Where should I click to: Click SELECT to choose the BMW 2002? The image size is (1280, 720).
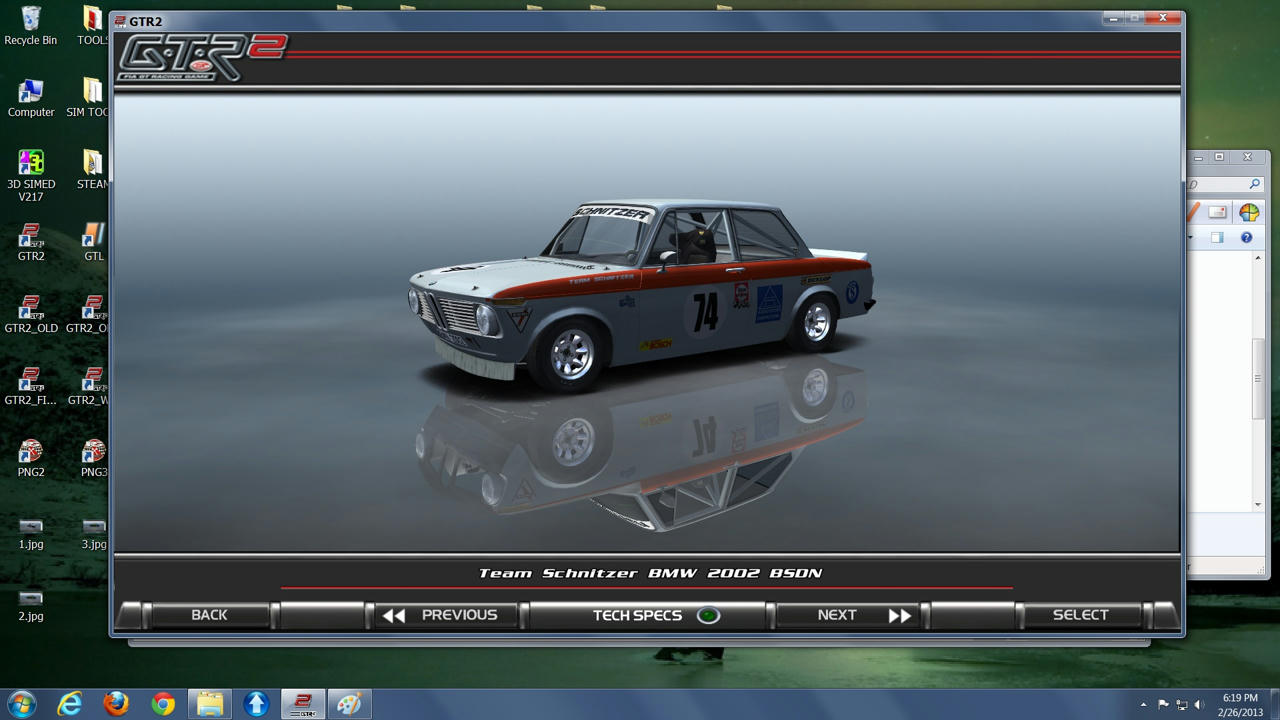click(1080, 615)
